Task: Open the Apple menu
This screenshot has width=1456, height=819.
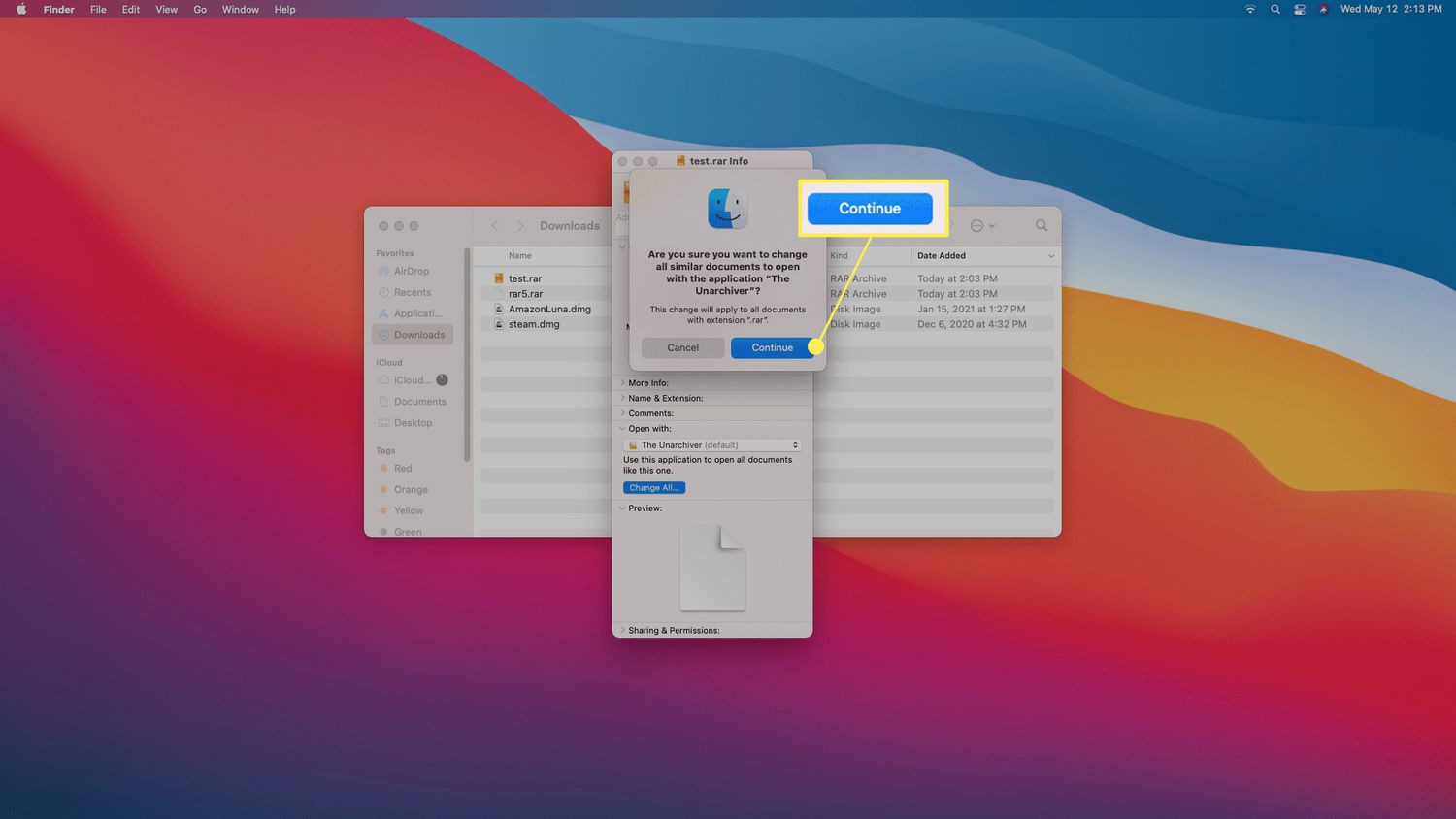Action: pyautogui.click(x=21, y=10)
